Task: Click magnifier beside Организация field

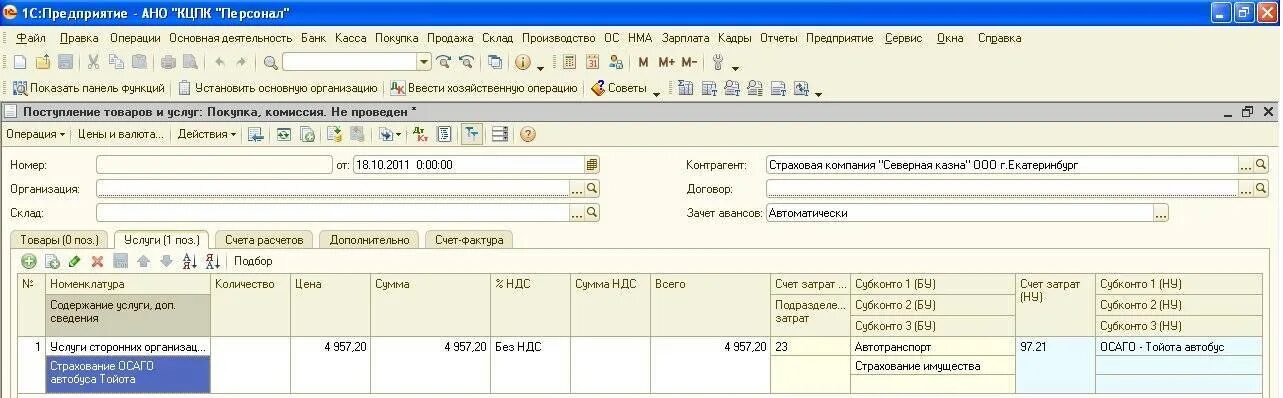Action: click(592, 188)
